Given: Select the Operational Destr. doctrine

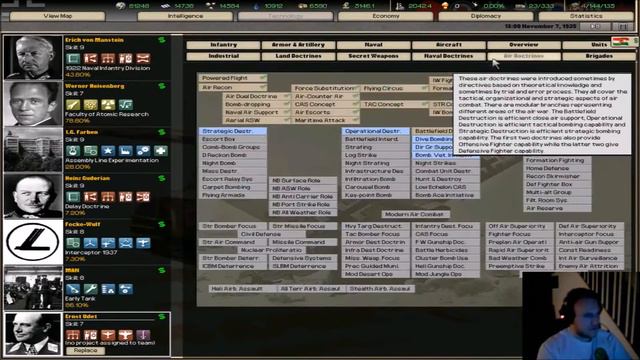Looking at the screenshot, I should 376,131.
